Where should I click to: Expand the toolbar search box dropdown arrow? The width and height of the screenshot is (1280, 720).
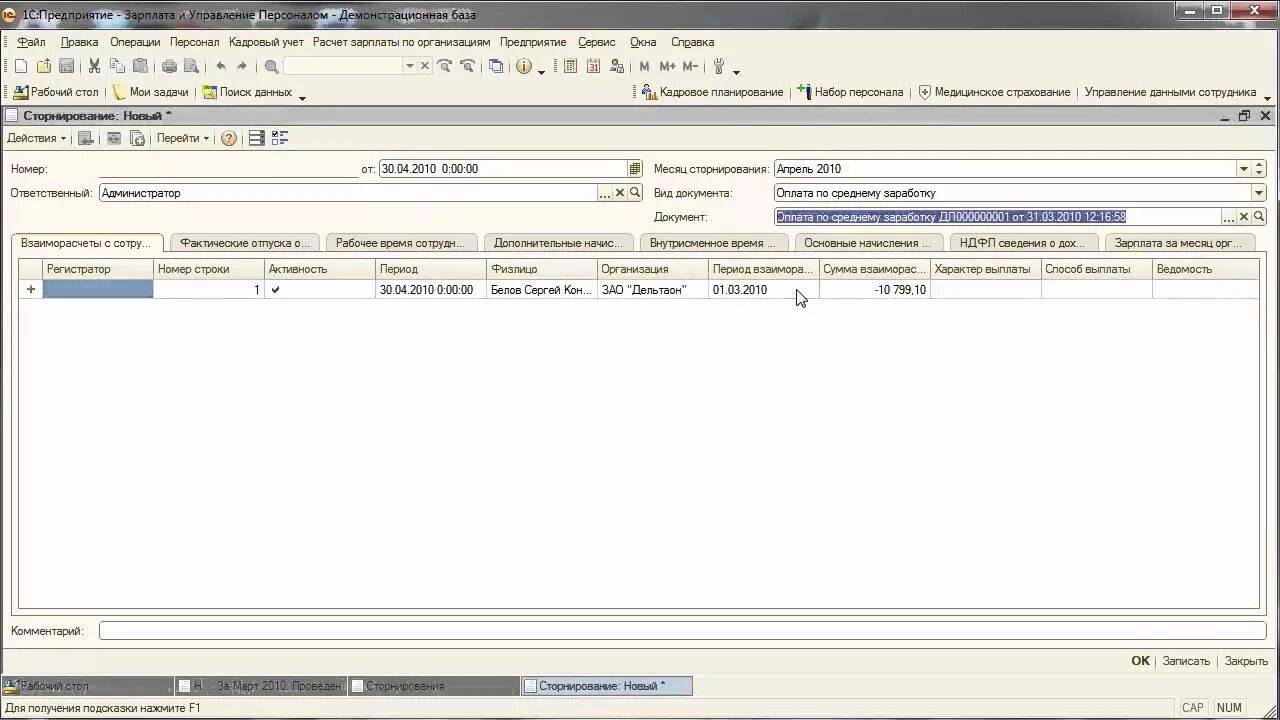click(x=409, y=66)
